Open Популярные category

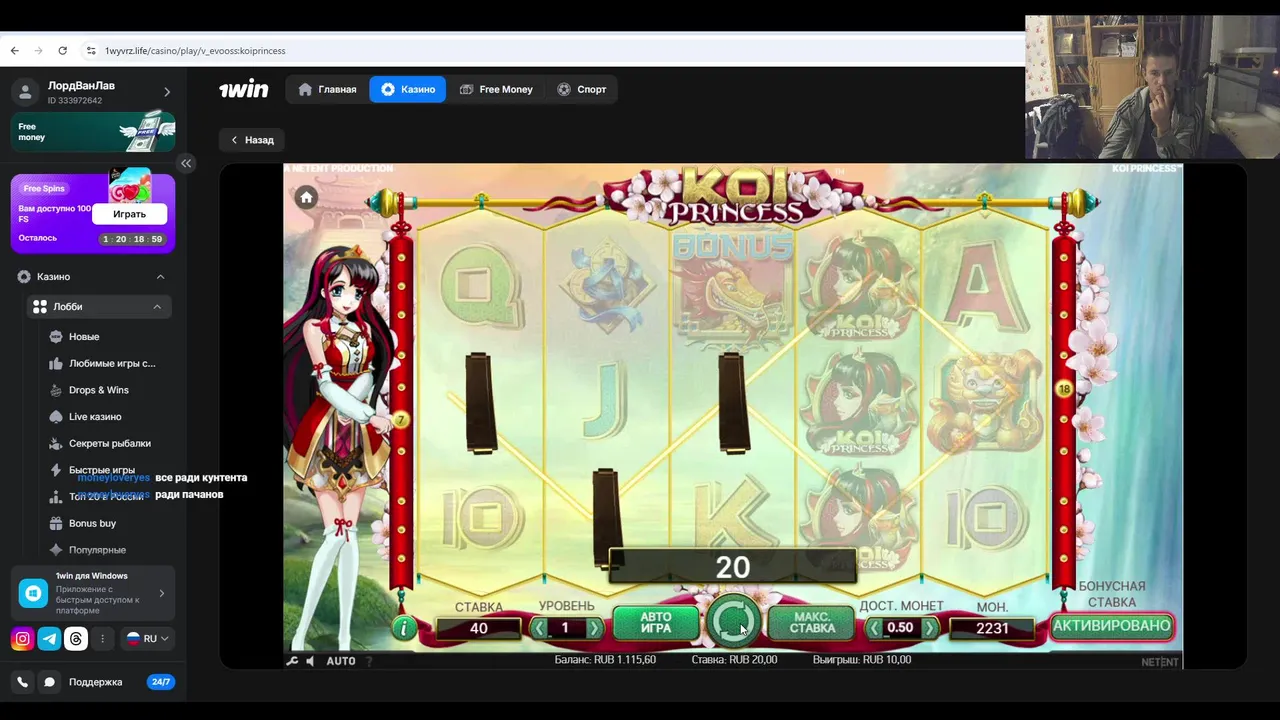97,550
